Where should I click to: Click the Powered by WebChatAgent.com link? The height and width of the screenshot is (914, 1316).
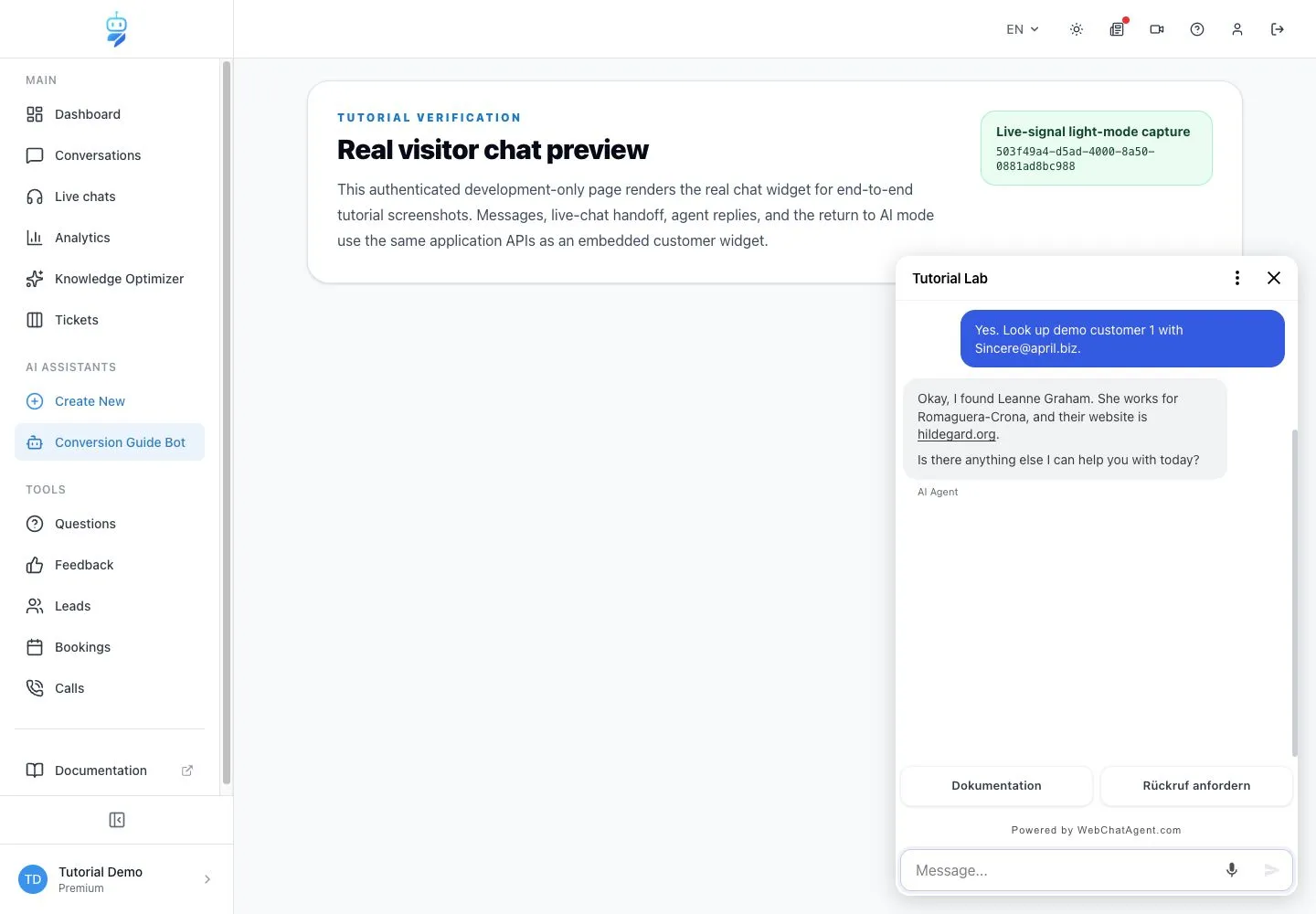1097,830
